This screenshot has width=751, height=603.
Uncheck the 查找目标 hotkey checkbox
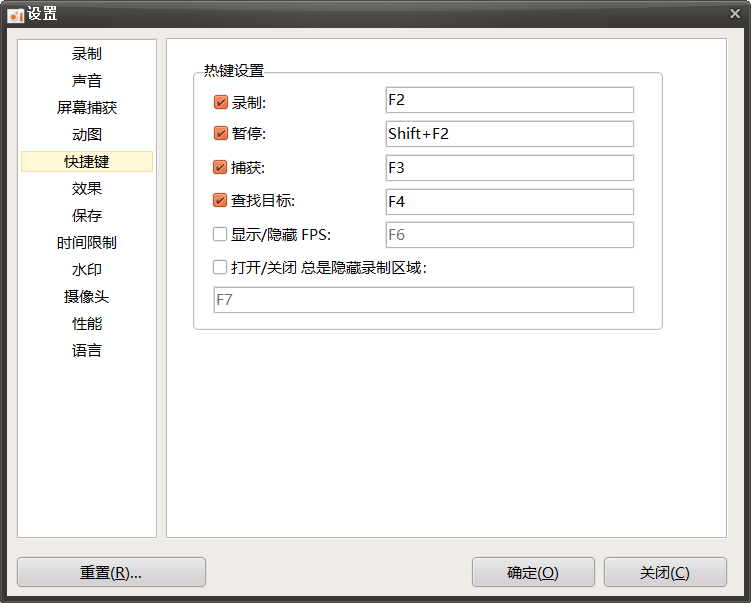pos(220,200)
